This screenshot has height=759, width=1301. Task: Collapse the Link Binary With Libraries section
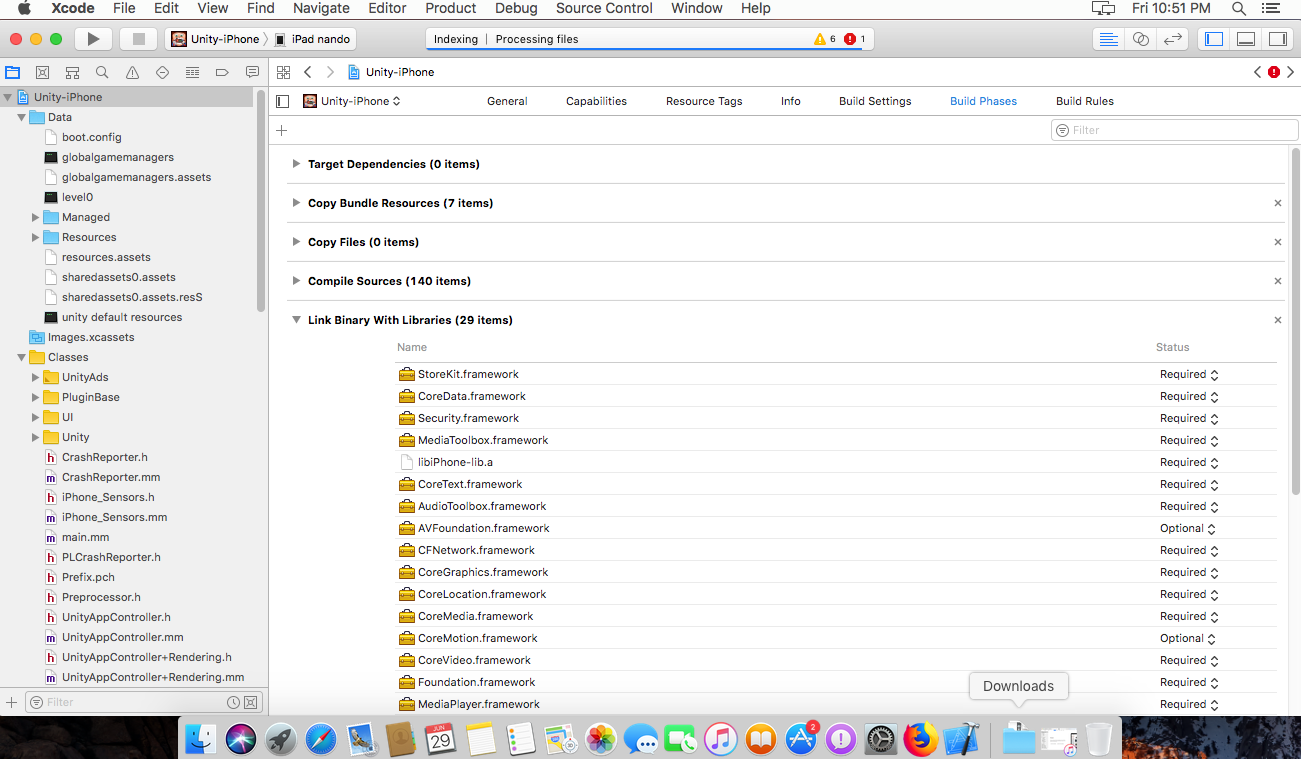(x=296, y=319)
